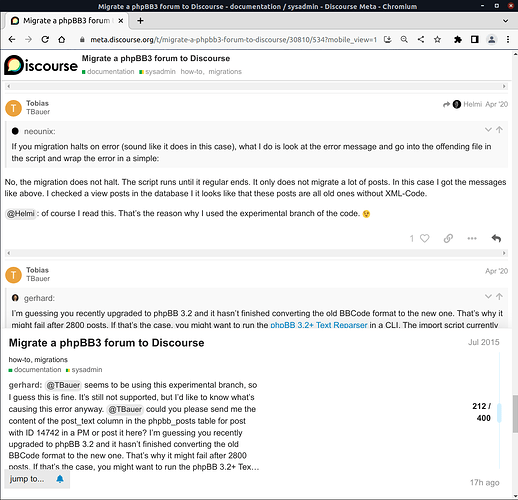Copy link to Tobias's post via chain icon

448,238
